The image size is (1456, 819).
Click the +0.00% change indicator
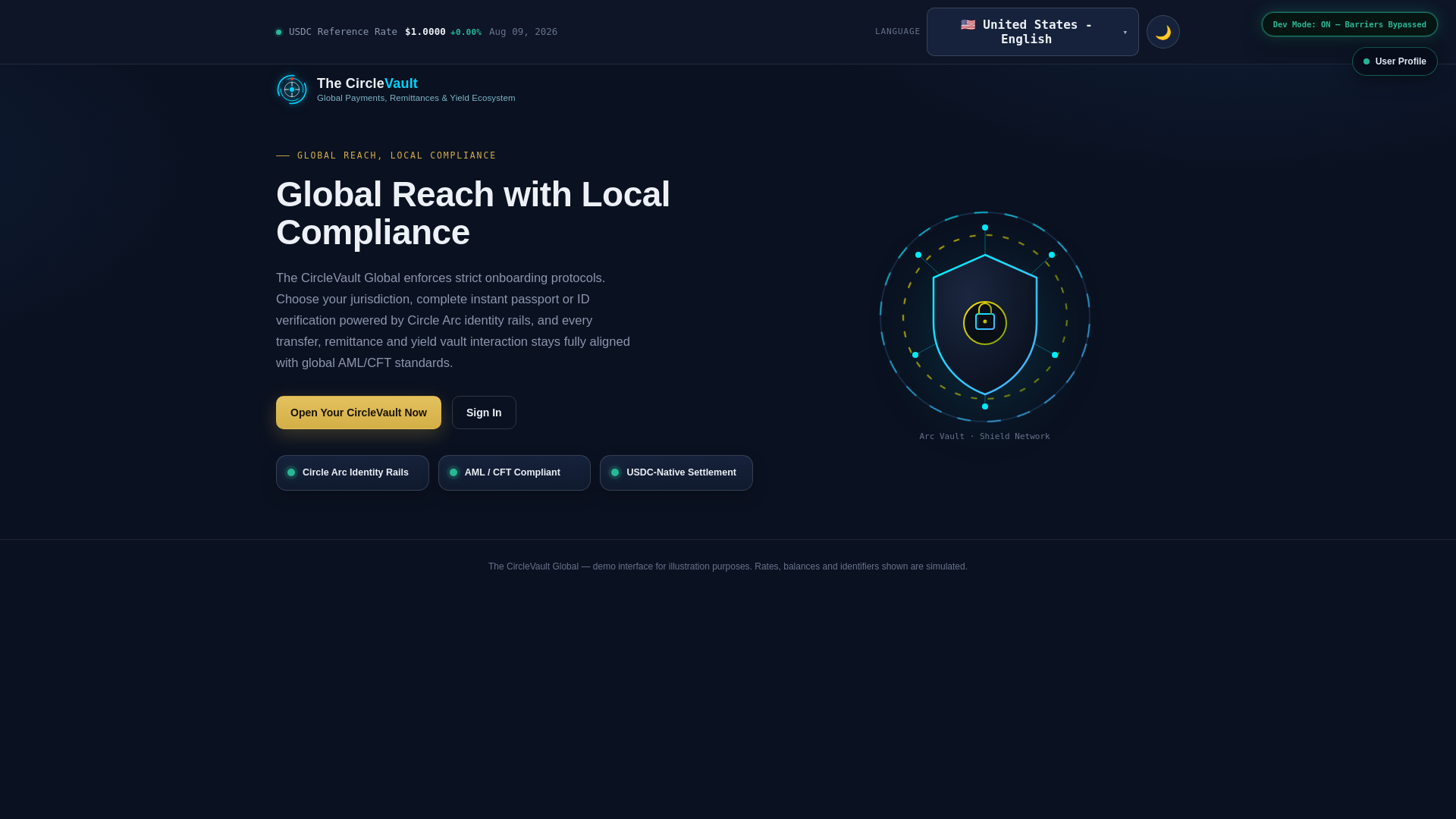click(466, 32)
